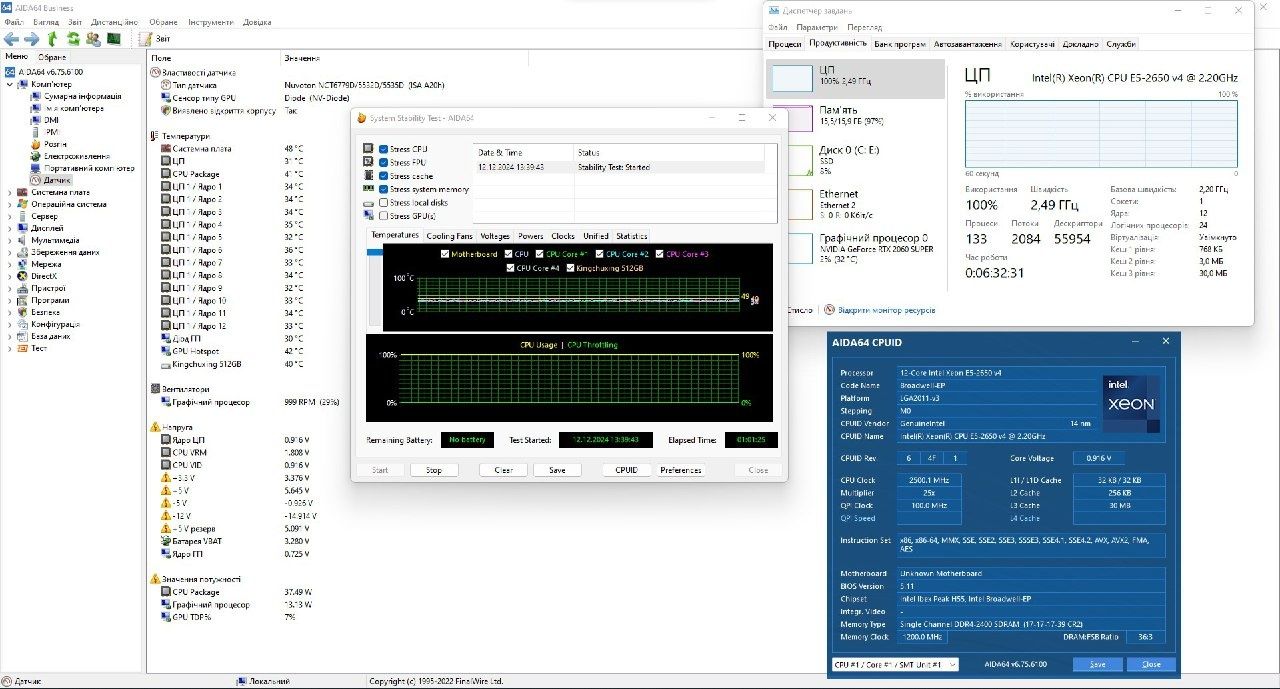This screenshot has height=689, width=1280.
Task: Click the users icon in AIDA64 toolbar
Action: [x=93, y=39]
